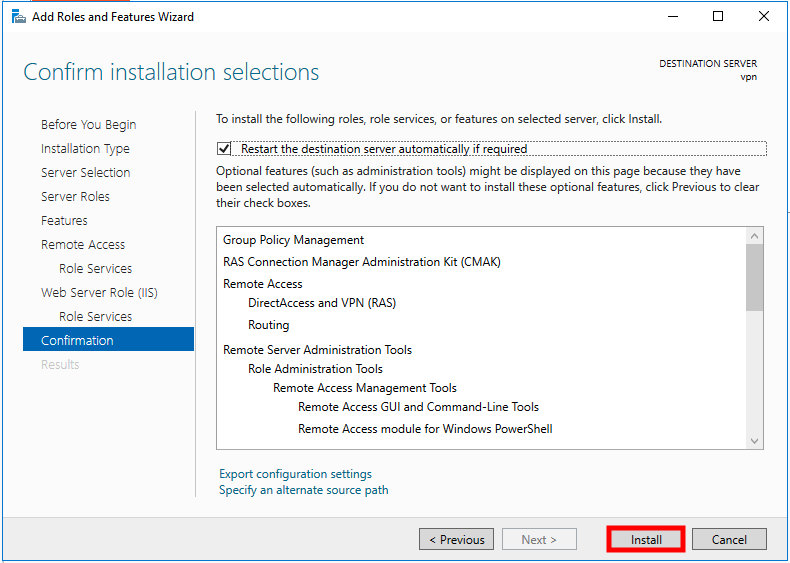Image resolution: width=790 pixels, height=563 pixels.
Task: Open Specify an alternate source path link
Action: [303, 490]
